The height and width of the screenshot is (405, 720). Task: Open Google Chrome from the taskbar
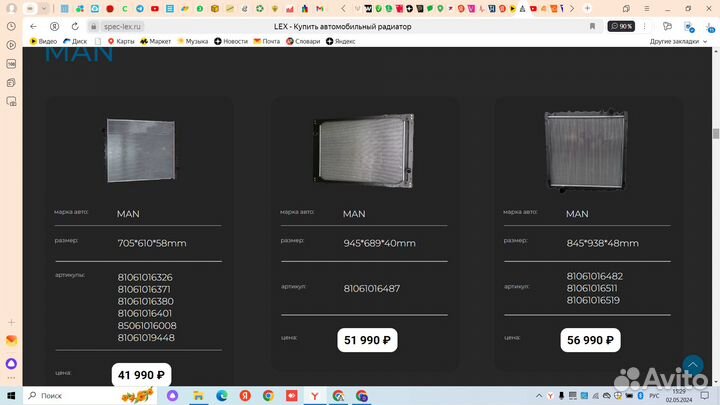pyautogui.click(x=268, y=395)
